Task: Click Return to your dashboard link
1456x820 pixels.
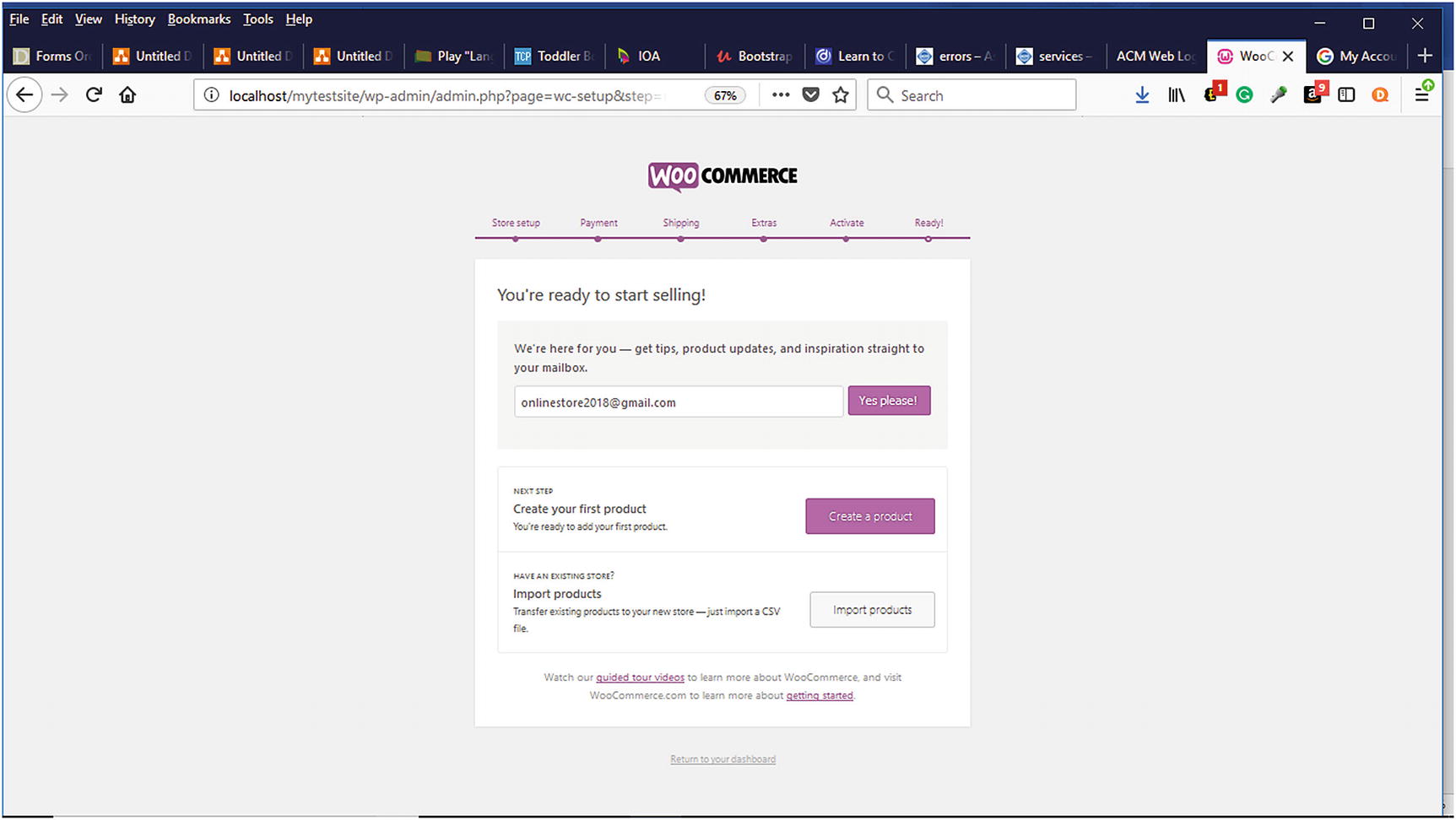Action: coord(723,759)
